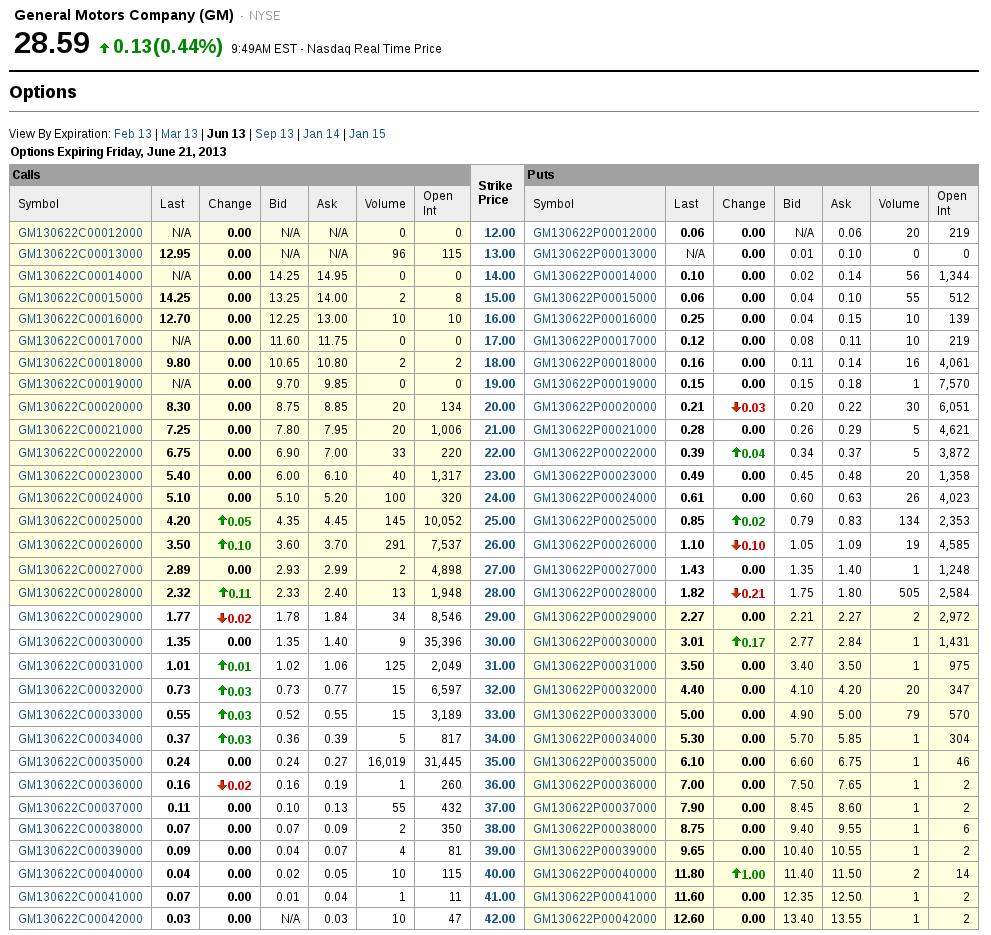Viewport: 991px width, 935px height.
Task: Click the up arrow in 30.00 put change
Action: 736,642
